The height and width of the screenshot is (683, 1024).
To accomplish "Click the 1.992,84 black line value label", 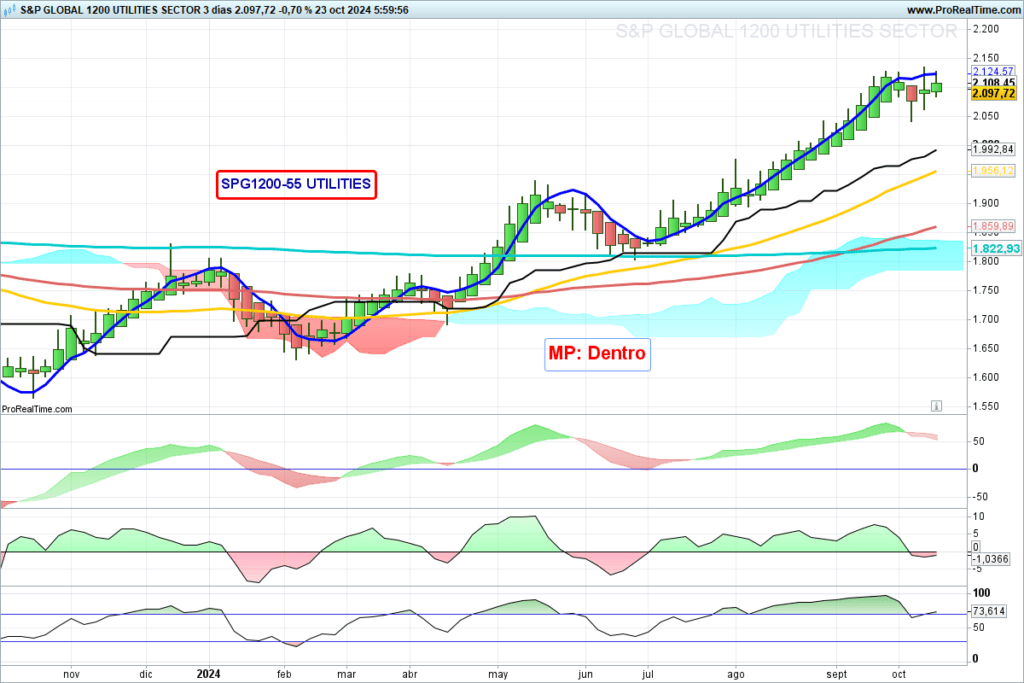I will [x=993, y=149].
